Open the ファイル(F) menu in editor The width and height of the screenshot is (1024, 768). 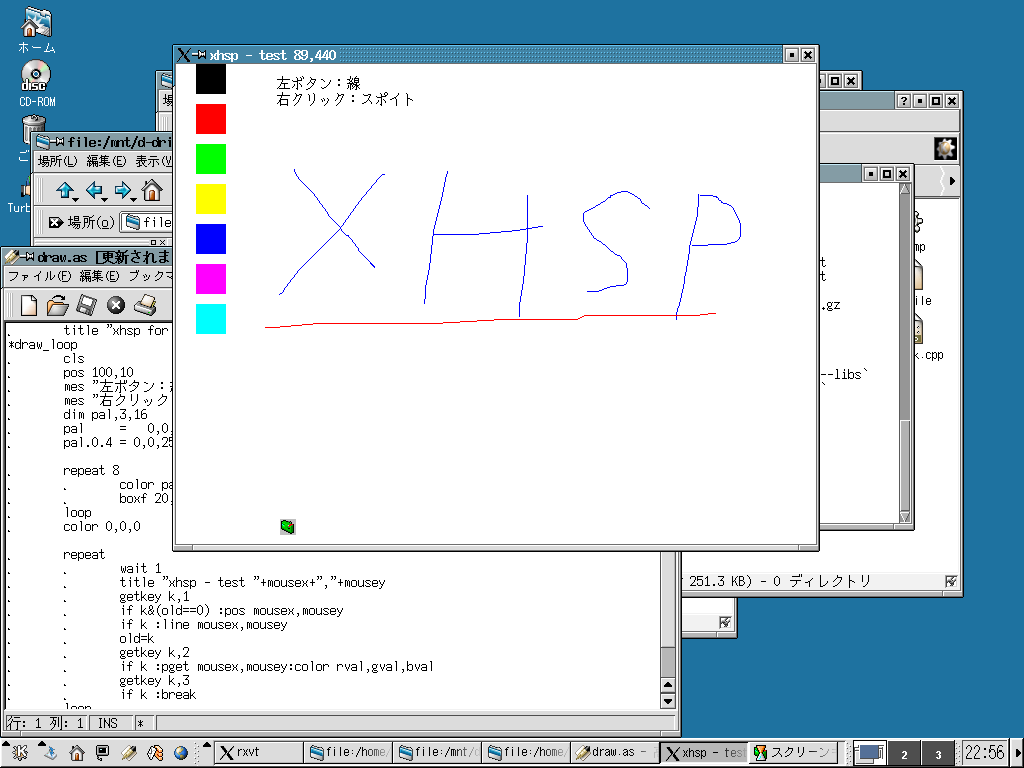[39, 276]
